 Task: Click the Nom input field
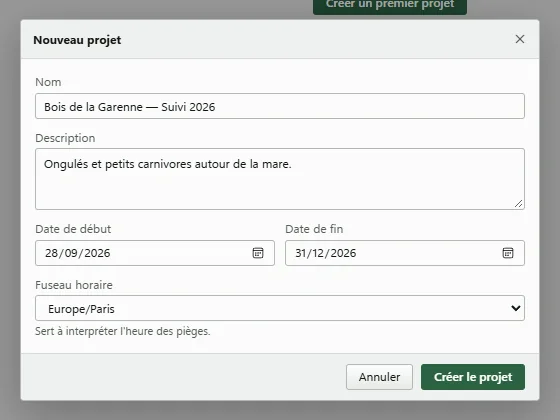click(x=280, y=106)
